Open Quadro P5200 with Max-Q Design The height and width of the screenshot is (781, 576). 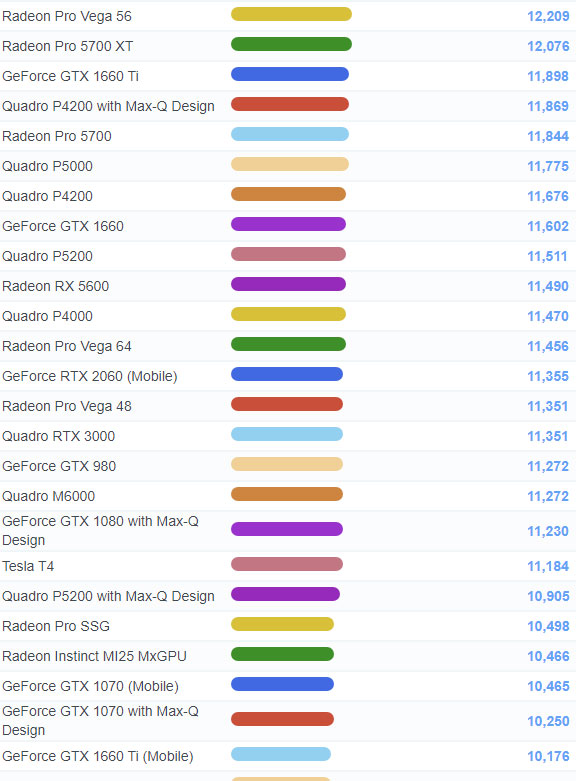pyautogui.click(x=108, y=596)
